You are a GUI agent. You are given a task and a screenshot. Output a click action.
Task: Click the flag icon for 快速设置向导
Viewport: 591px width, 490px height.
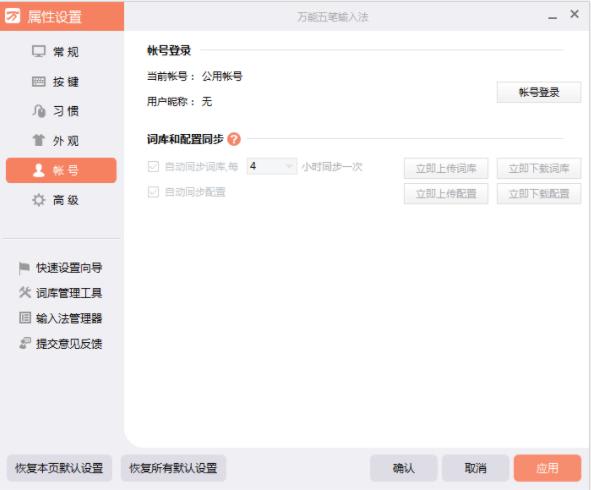point(24,268)
